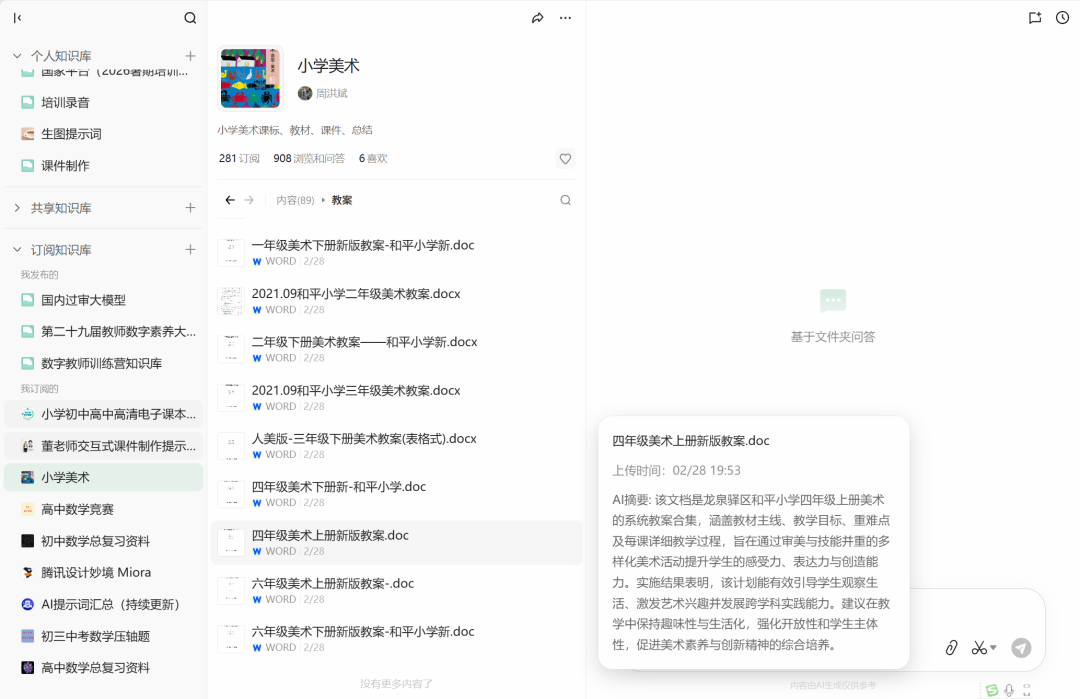Open 国内过审大模型 knowledge base
The height and width of the screenshot is (699, 1080).
click(103, 300)
